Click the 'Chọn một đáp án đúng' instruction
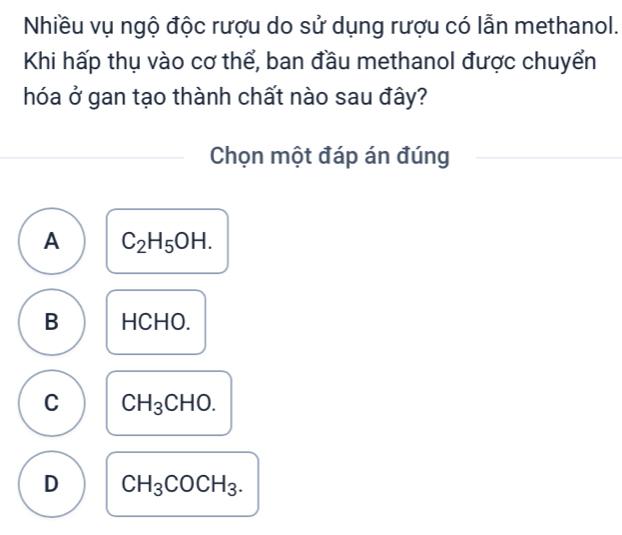622x535 pixels. point(330,157)
